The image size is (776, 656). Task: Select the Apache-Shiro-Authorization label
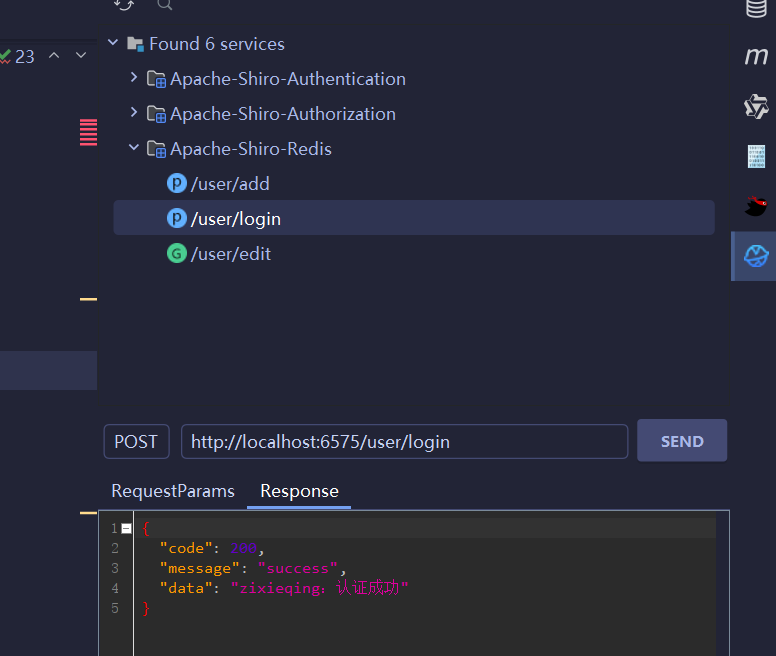click(283, 114)
